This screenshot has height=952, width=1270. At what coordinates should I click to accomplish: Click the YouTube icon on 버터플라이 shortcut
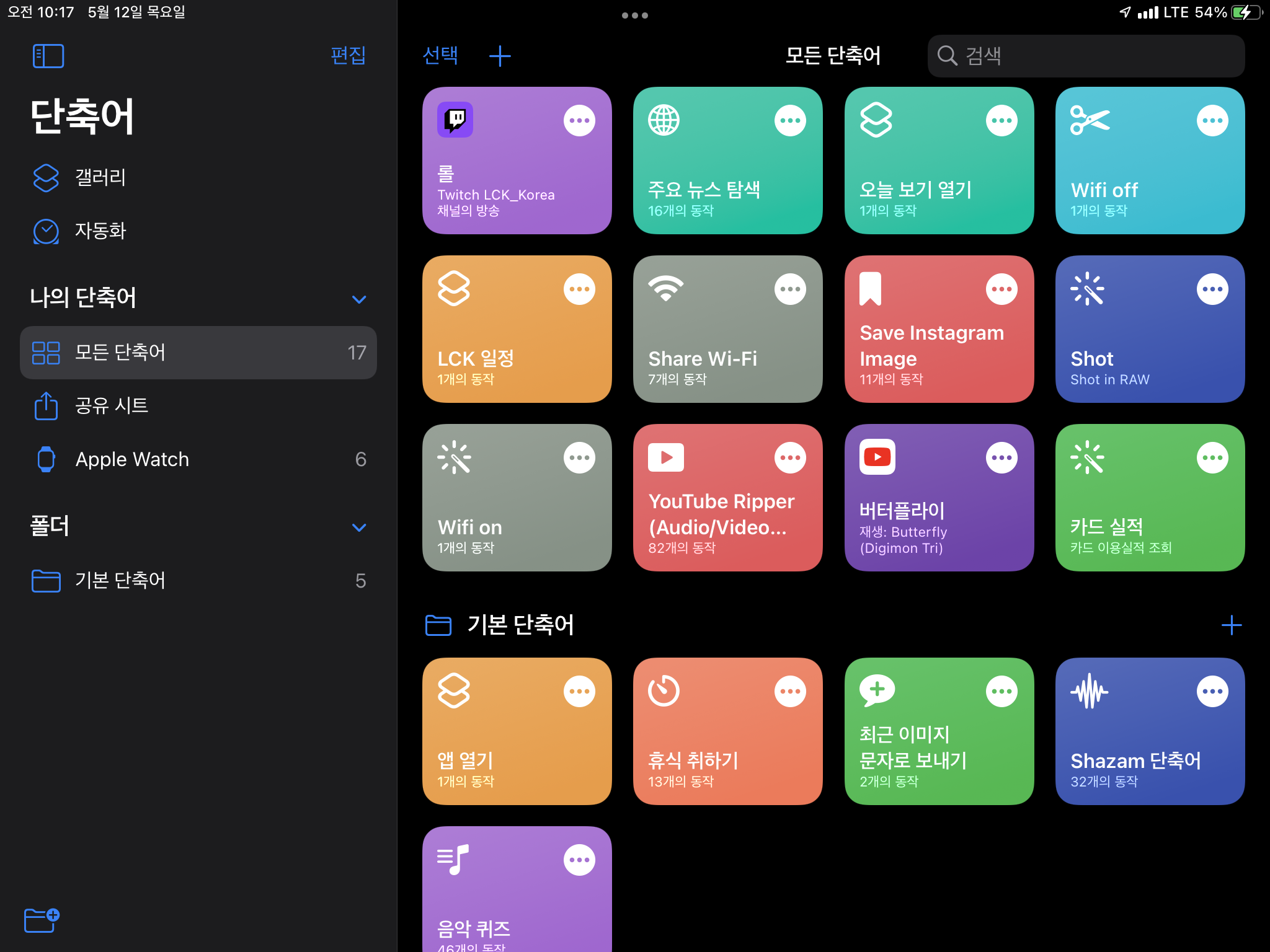pyautogui.click(x=877, y=457)
